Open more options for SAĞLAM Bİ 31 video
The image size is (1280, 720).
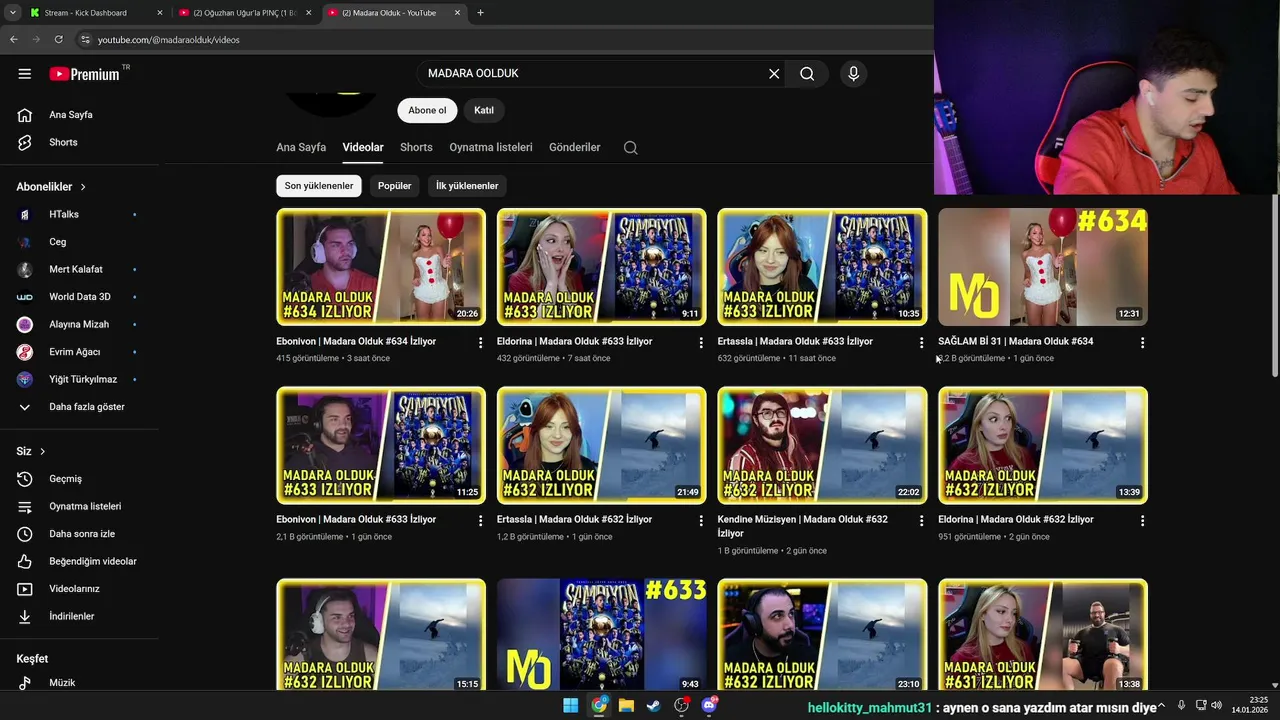click(x=1142, y=343)
